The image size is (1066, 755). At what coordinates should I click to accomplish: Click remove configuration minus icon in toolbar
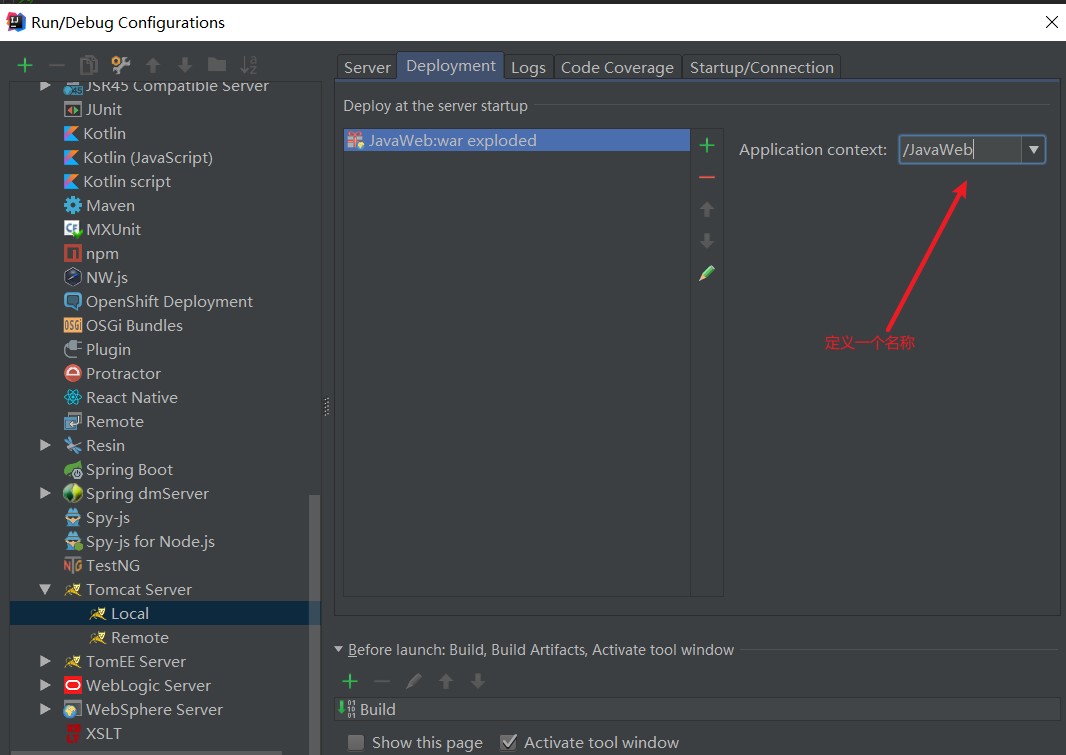pos(57,65)
